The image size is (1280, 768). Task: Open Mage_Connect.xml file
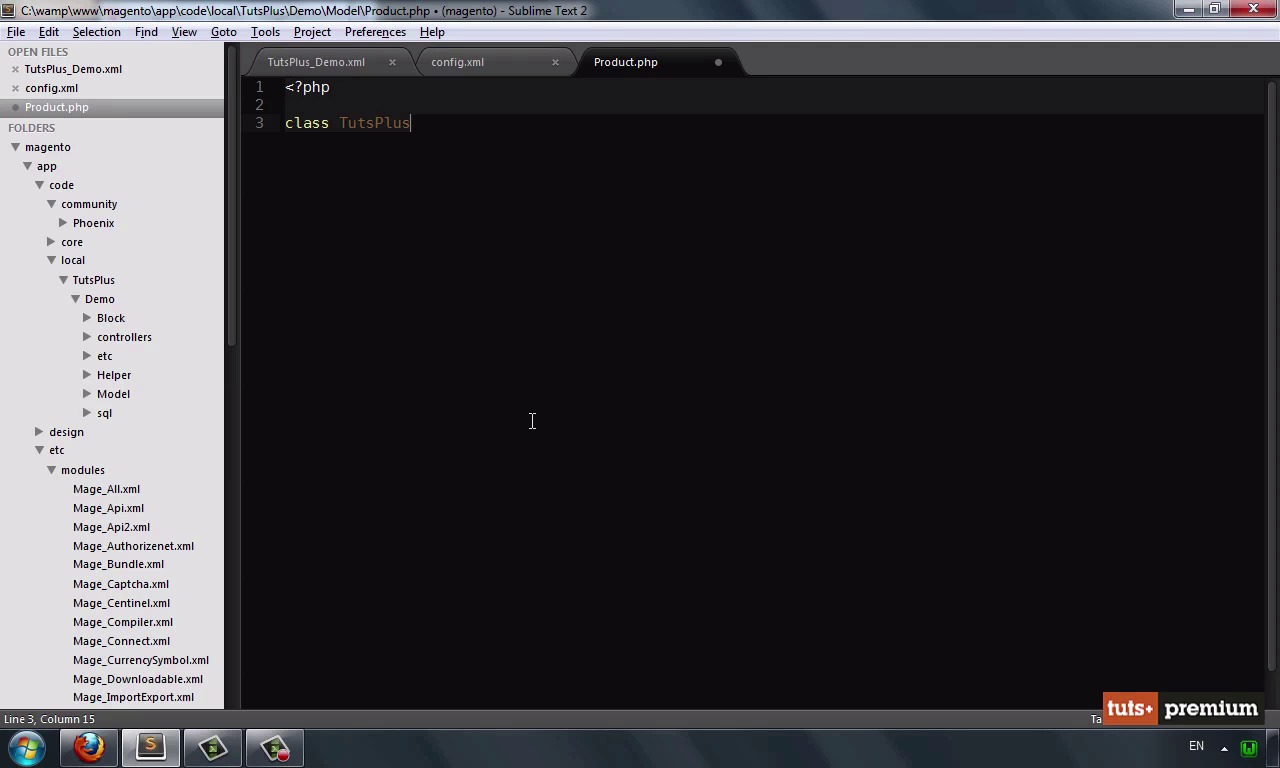(121, 641)
